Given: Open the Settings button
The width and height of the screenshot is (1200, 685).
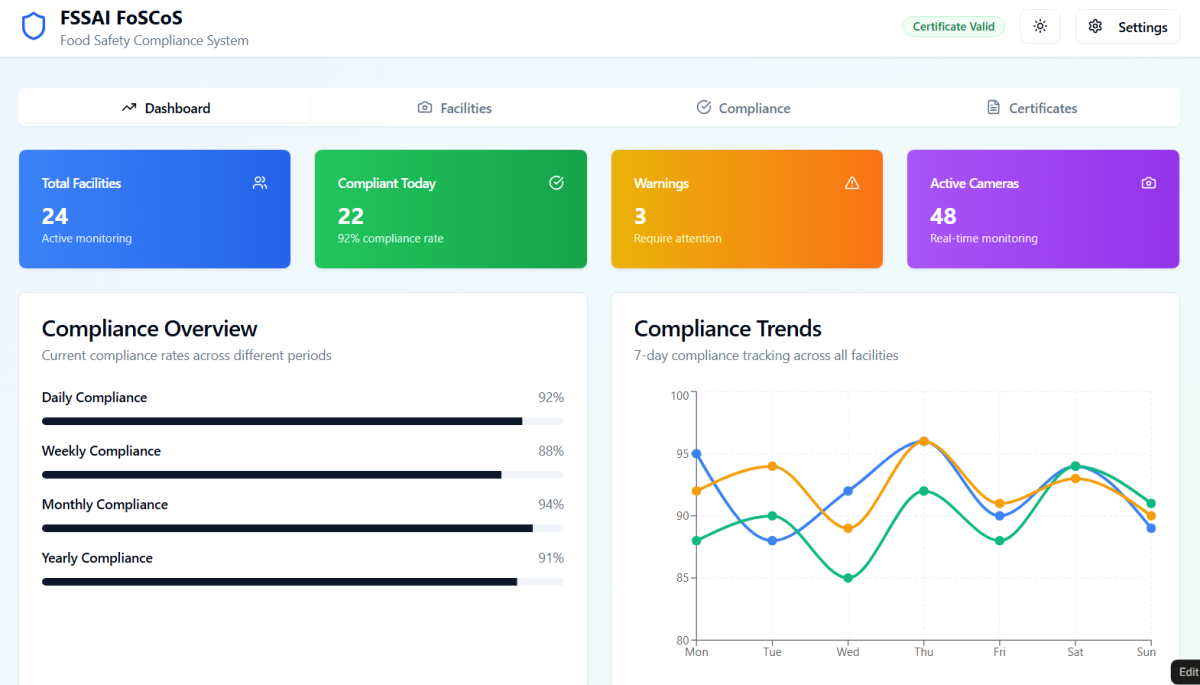Looking at the screenshot, I should click(x=1127, y=27).
